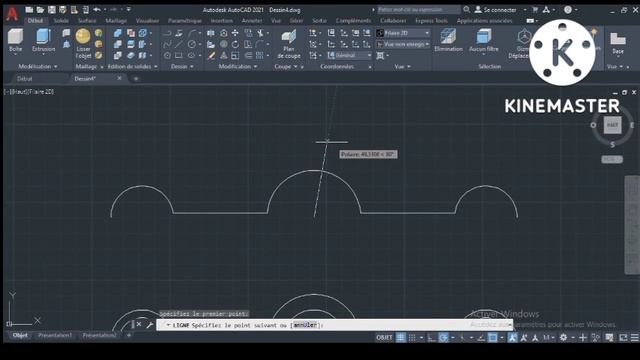The width and height of the screenshot is (640, 360).
Task: Click the keyword search input field
Action: pos(419,9)
